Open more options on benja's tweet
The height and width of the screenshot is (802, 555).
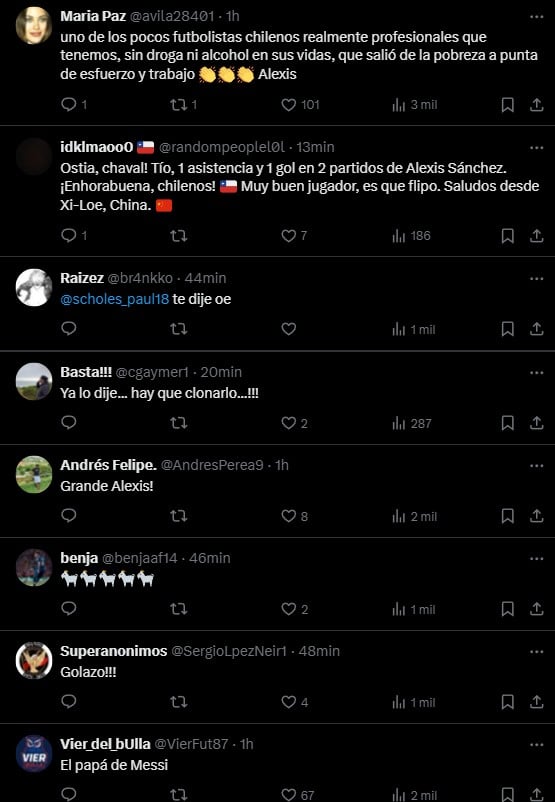537,559
